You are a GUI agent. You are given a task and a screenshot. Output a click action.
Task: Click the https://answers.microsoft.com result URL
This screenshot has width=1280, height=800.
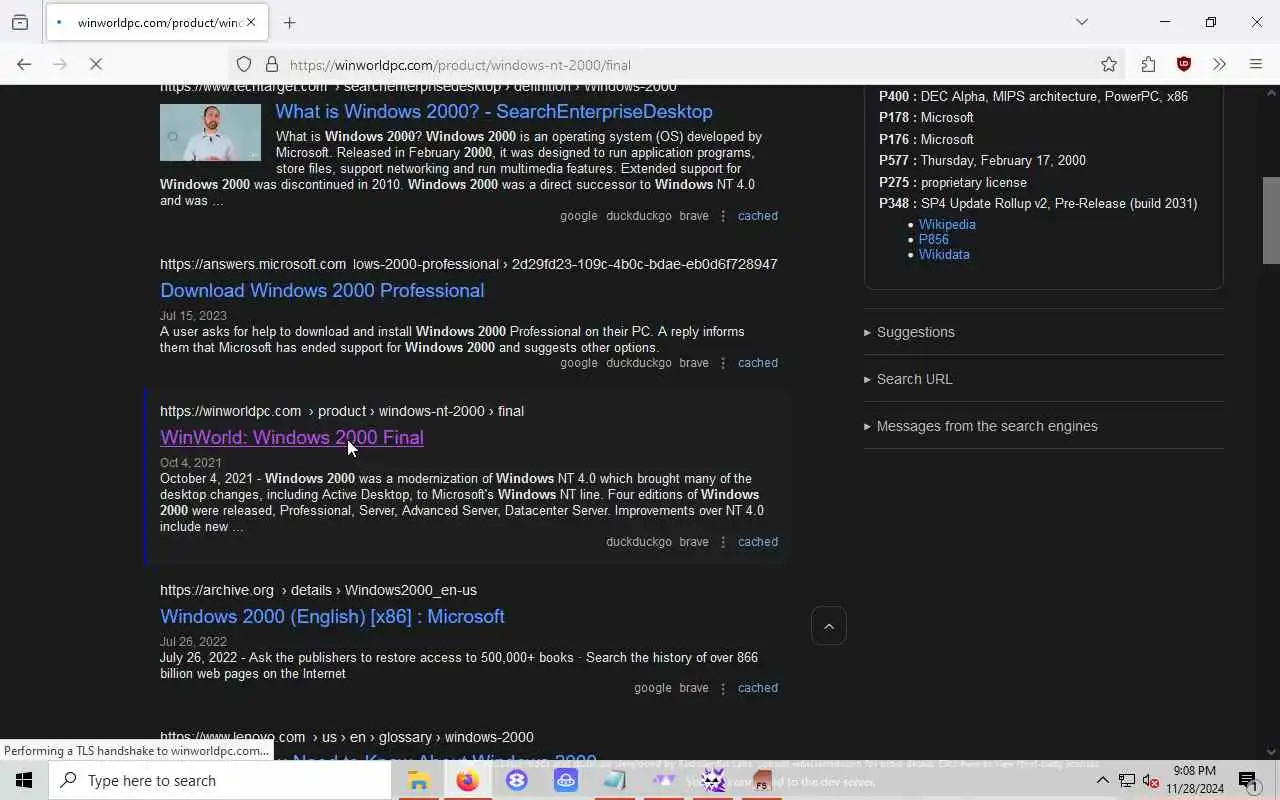coord(468,264)
